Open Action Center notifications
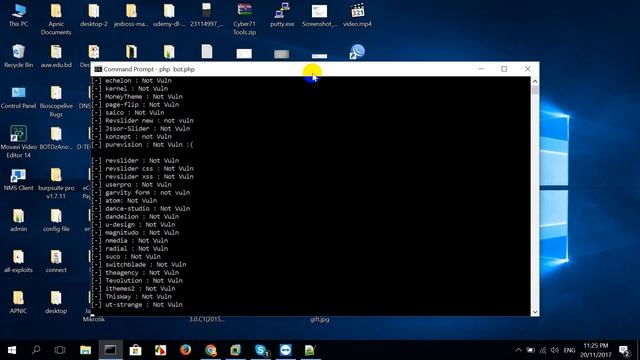Viewport: 640px width, 360px height. (624, 350)
